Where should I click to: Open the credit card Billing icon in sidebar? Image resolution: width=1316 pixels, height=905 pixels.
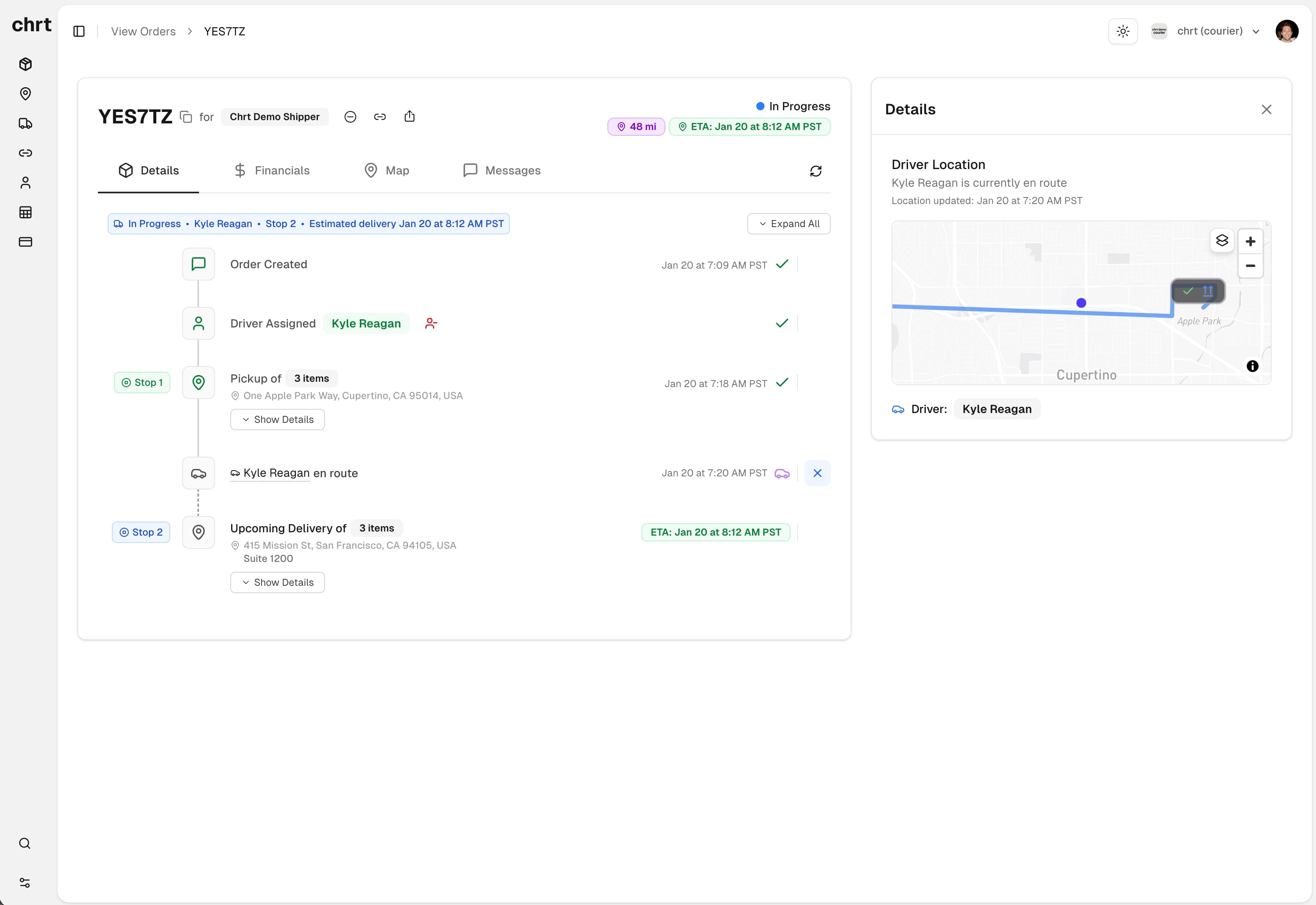[25, 242]
